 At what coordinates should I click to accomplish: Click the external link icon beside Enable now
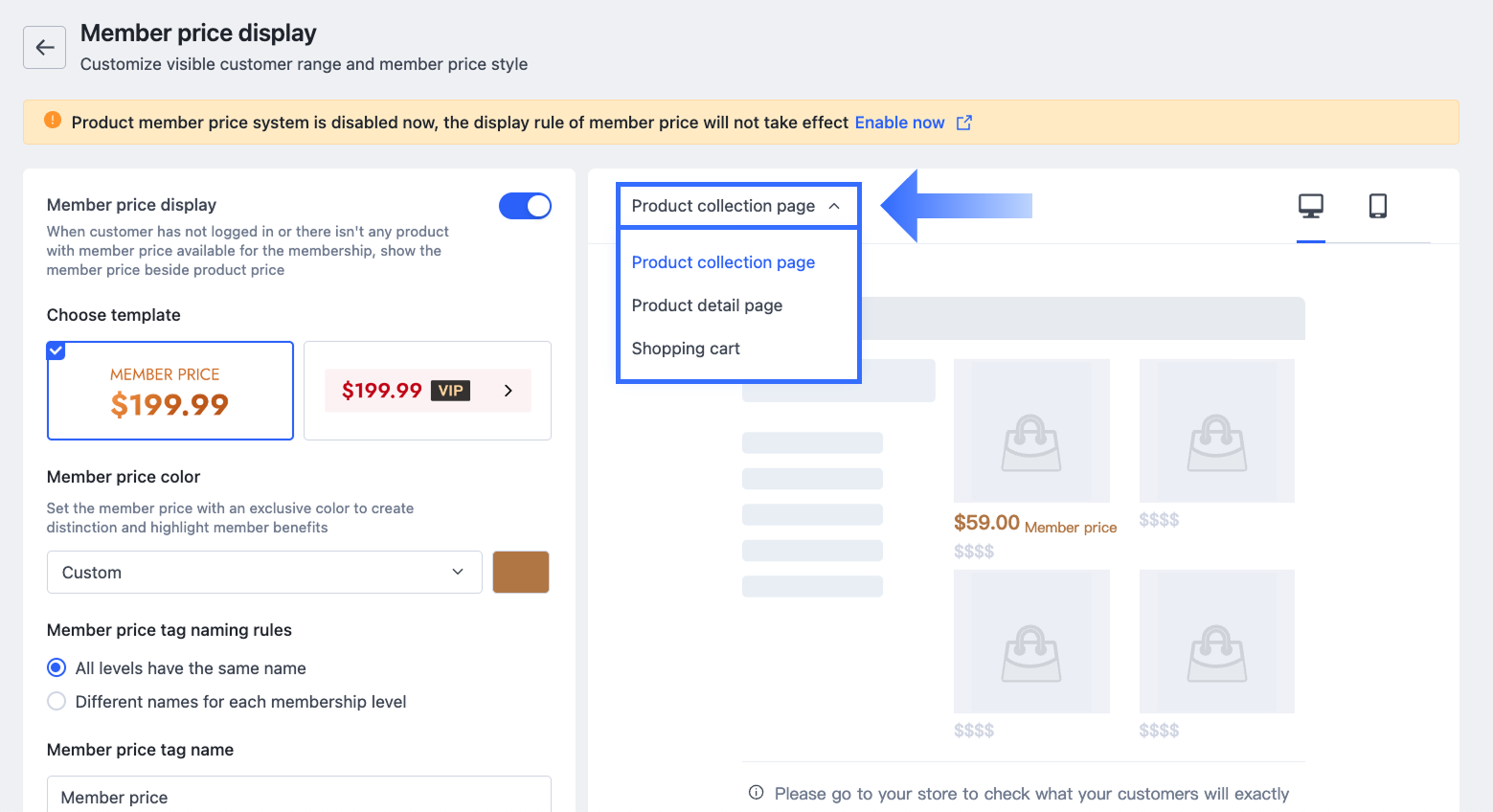click(x=964, y=123)
